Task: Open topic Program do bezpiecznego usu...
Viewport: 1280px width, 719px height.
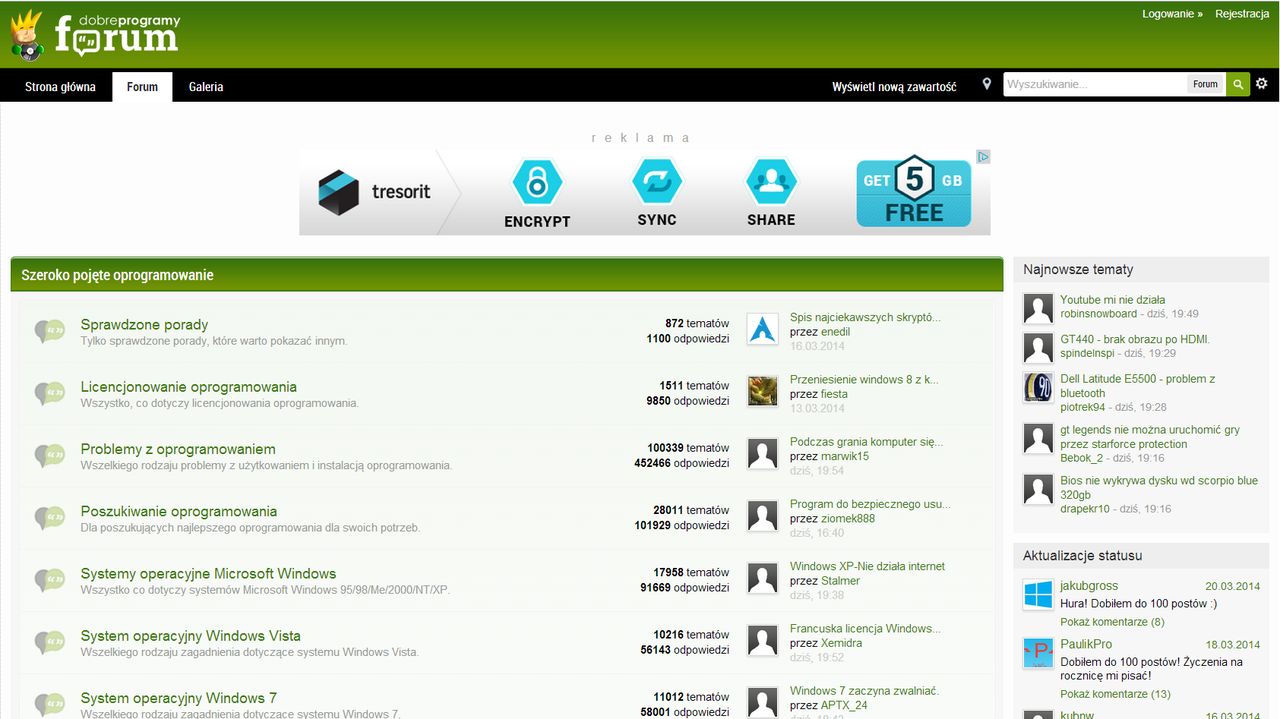Action: (x=870, y=504)
